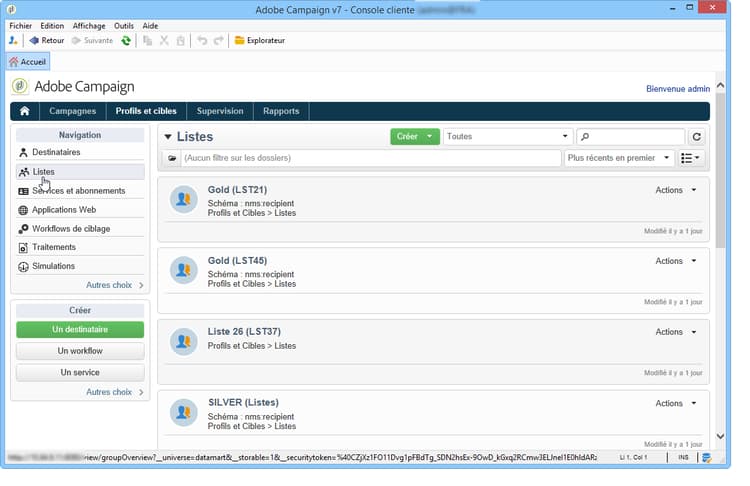The height and width of the screenshot is (486, 750).
Task: Click Autres choix under the Navigation panel
Action: pyautogui.click(x=114, y=285)
